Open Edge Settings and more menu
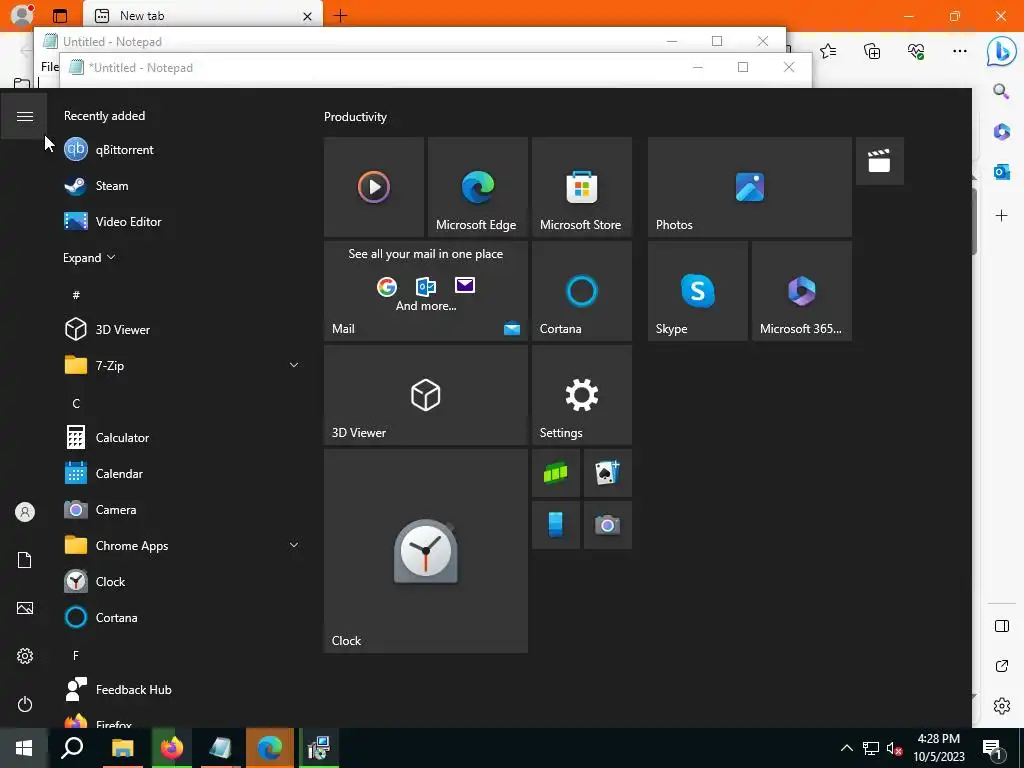Viewport: 1024px width, 768px height. click(x=959, y=51)
